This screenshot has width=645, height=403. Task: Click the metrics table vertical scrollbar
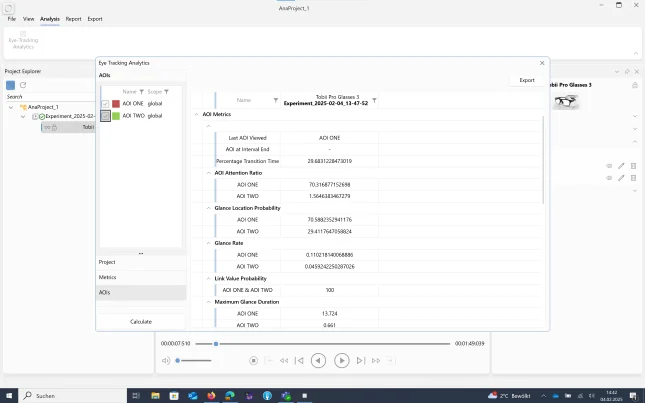click(543, 160)
